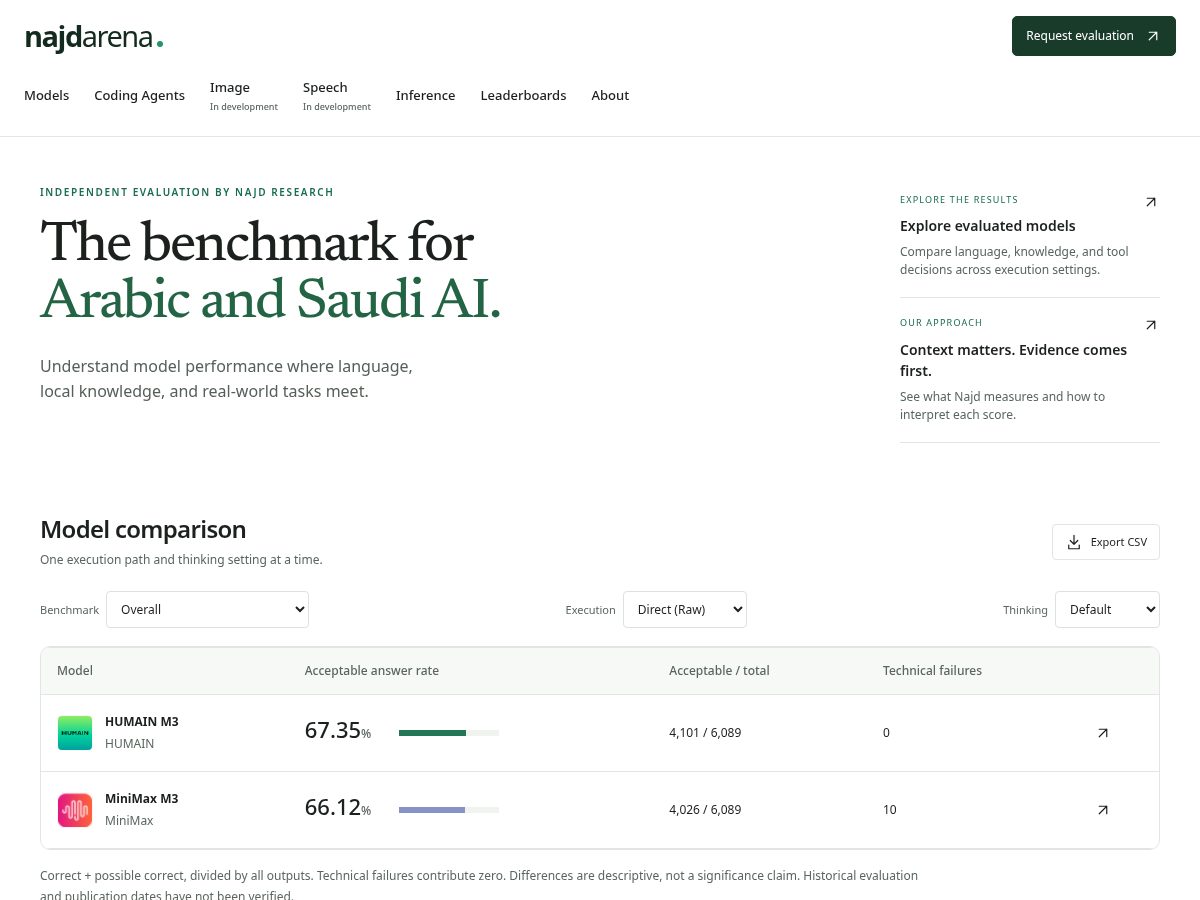The image size is (1200, 900).
Task: Visit the About nav item
Action: [610, 96]
